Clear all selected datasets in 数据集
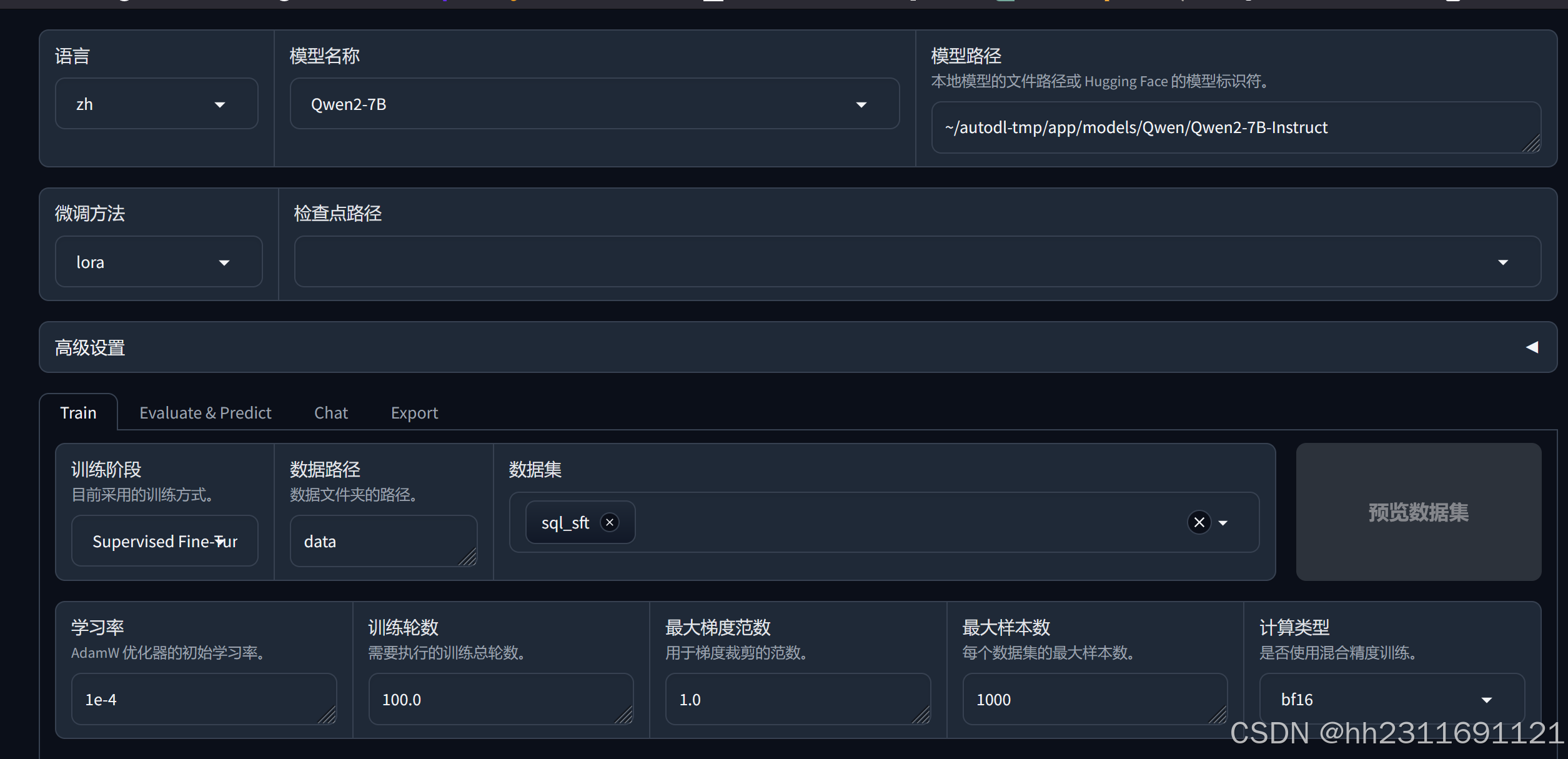The image size is (1568, 759). [1199, 522]
